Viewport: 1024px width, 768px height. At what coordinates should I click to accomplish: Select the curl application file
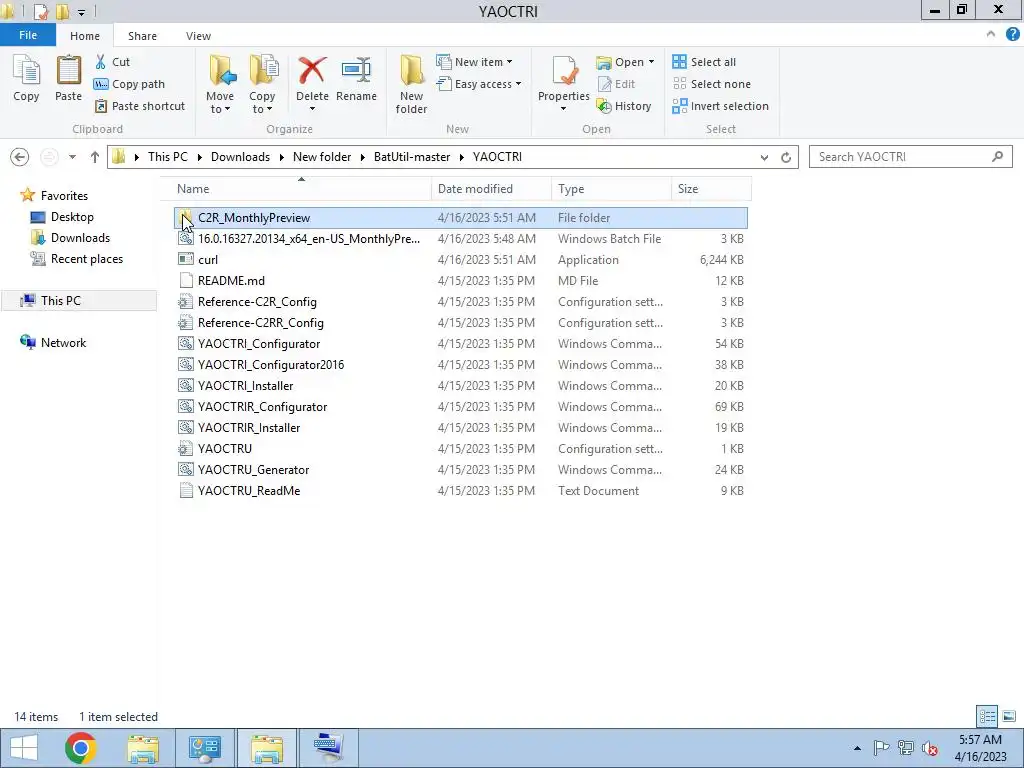461,260
